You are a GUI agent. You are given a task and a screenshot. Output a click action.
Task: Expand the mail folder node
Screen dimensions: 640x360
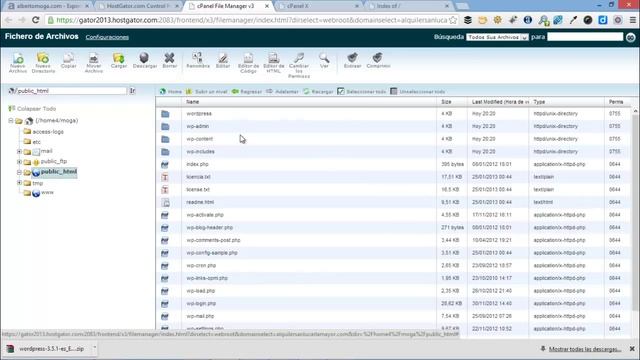click(x=19, y=151)
